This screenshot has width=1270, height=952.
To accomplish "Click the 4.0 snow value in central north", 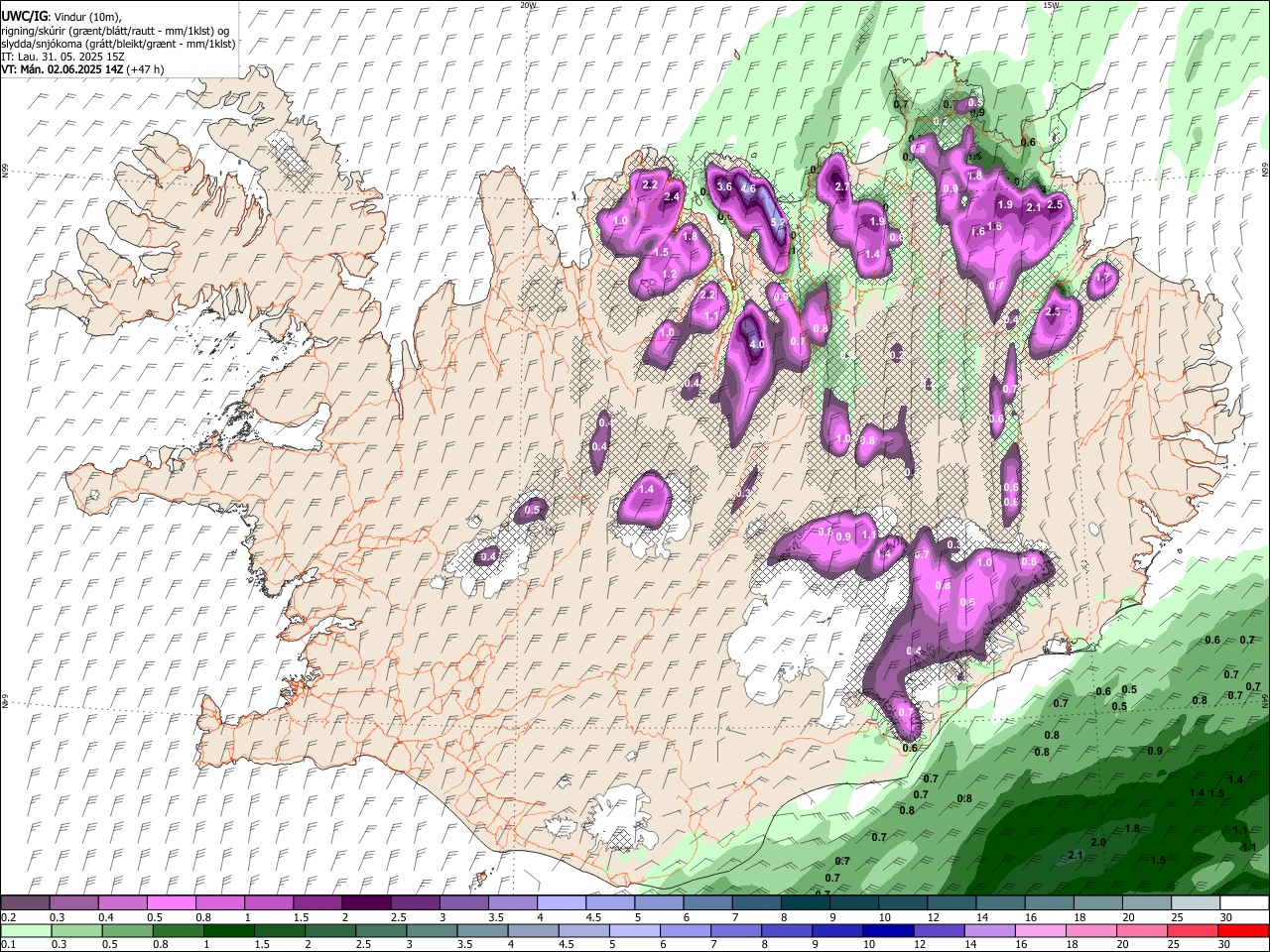I will coord(756,344).
